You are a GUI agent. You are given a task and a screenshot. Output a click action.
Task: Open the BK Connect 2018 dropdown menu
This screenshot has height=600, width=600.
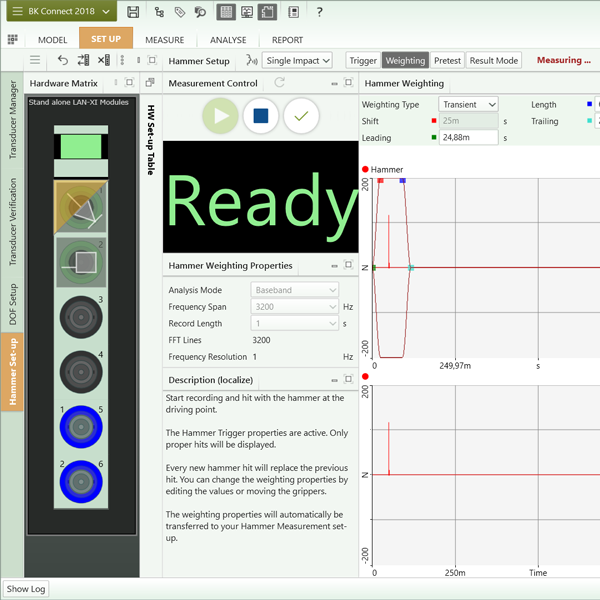coord(58,12)
